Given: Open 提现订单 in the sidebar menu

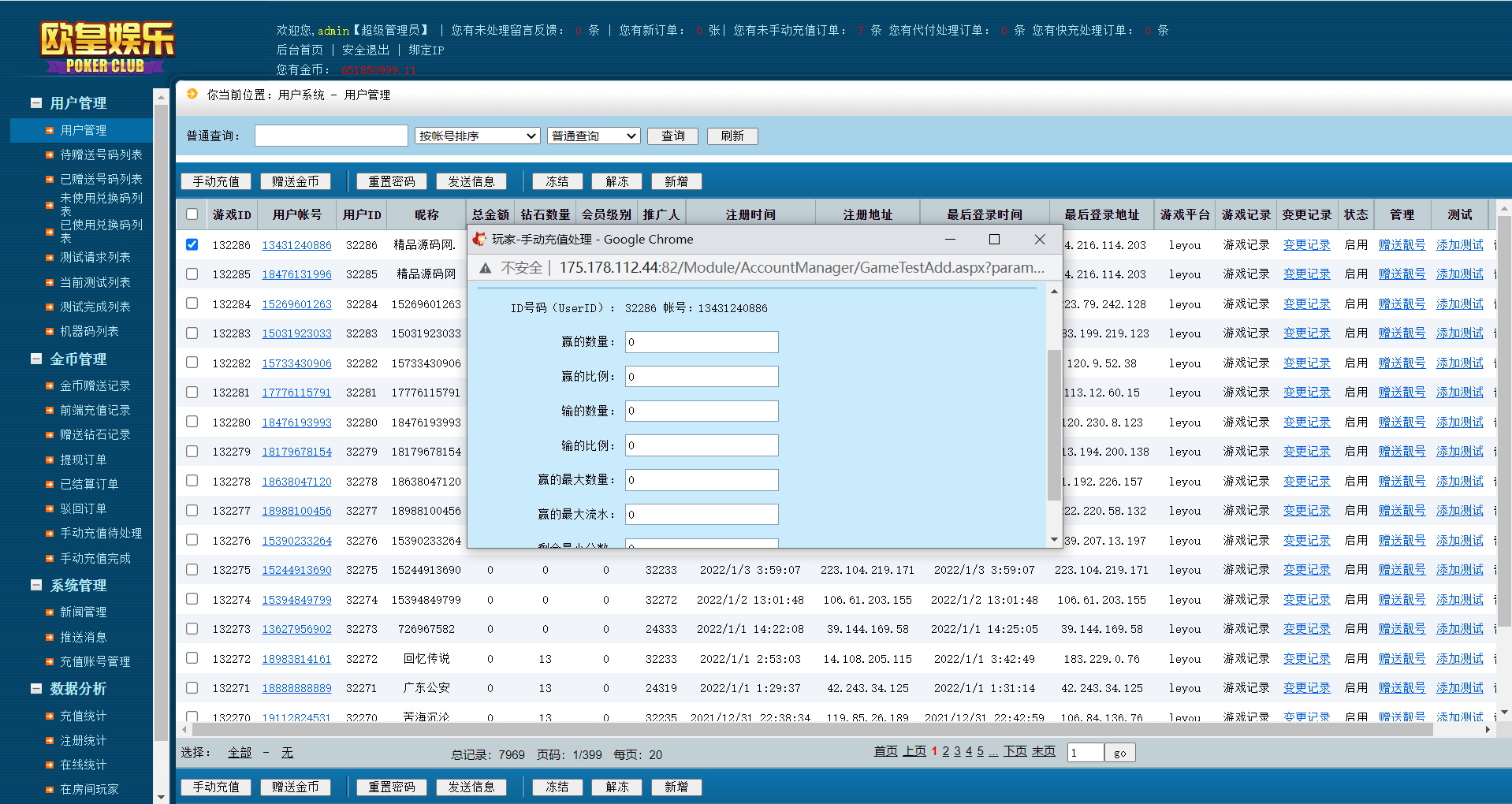Looking at the screenshot, I should (83, 460).
